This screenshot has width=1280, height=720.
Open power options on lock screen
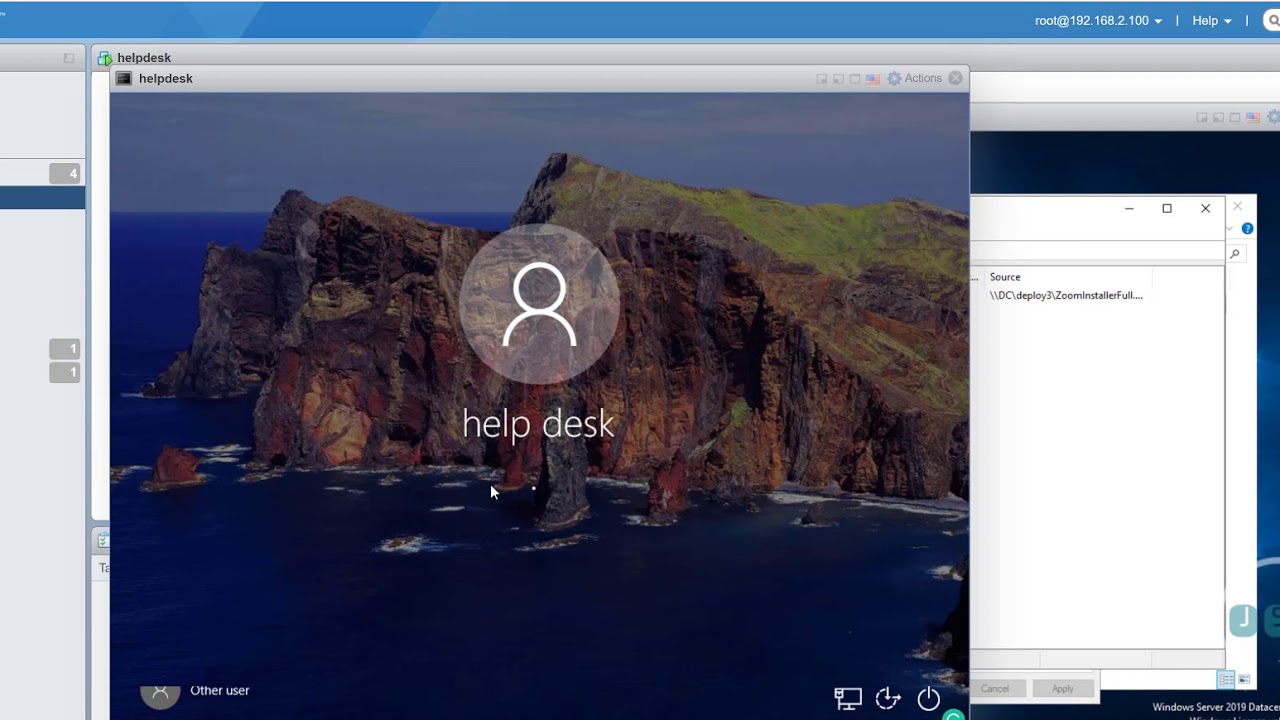coord(929,698)
